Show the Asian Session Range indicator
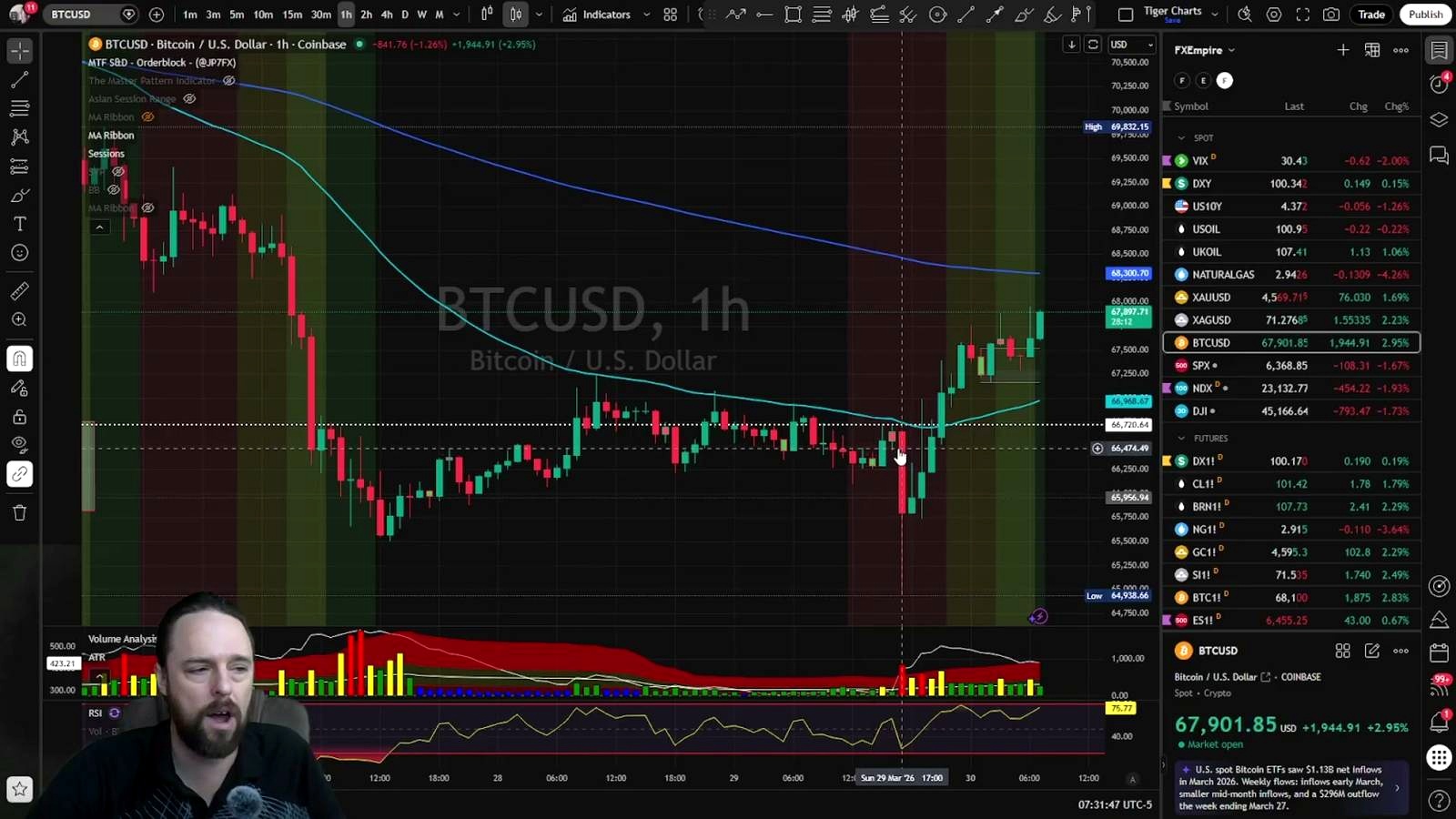1456x819 pixels. pos(189,98)
